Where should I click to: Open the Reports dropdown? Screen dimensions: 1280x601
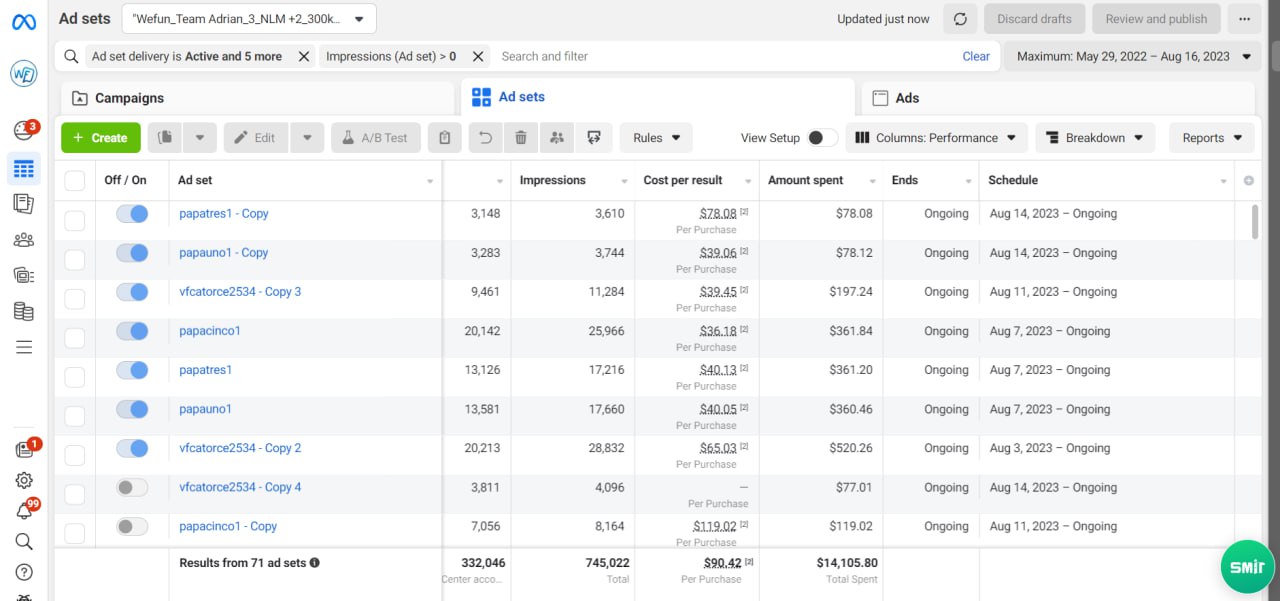pyautogui.click(x=1212, y=138)
